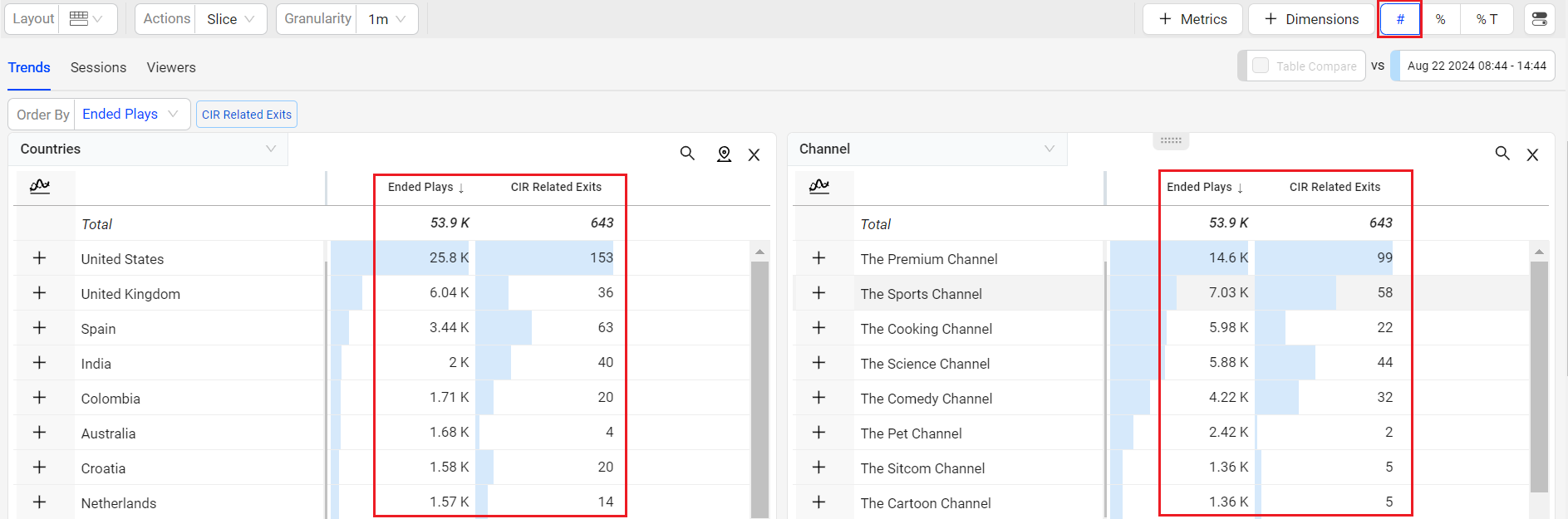Image resolution: width=1568 pixels, height=519 pixels.
Task: Grab the Channel panel drag handle
Action: pos(1171,140)
